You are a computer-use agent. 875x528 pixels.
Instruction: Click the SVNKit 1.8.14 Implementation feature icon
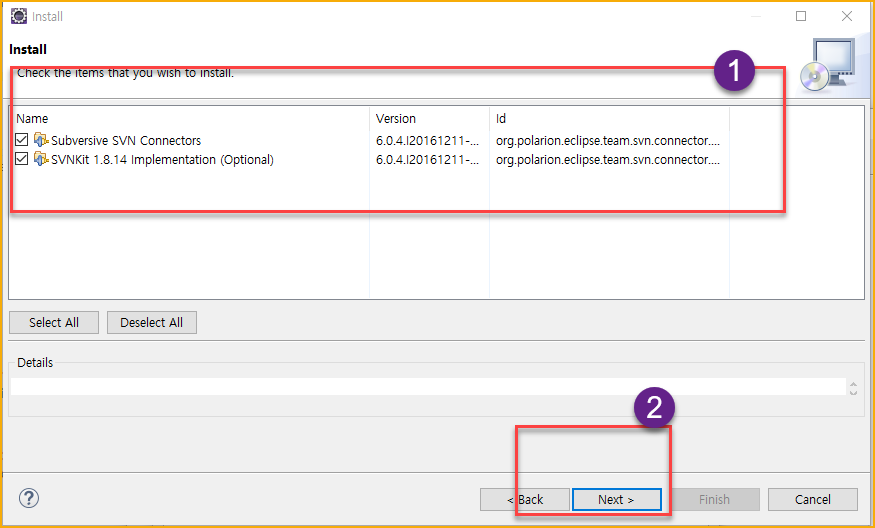[41, 159]
